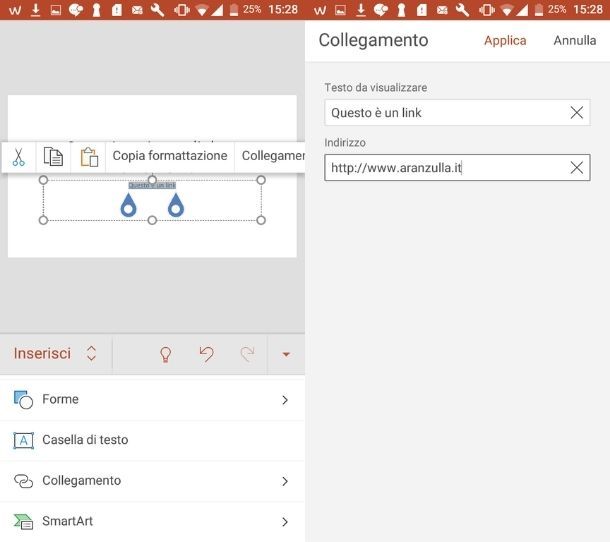Open the Inserisci tab selector
Image resolution: width=610 pixels, height=542 pixels.
coord(55,353)
